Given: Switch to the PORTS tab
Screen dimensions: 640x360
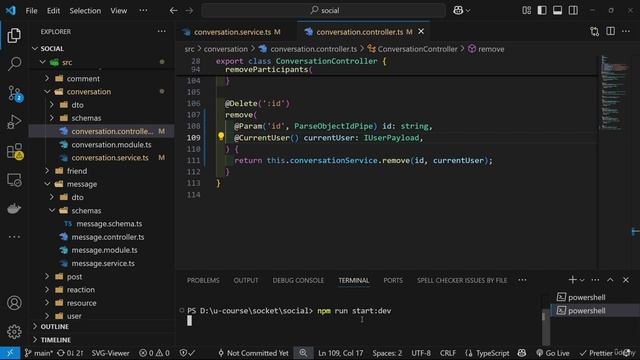Looking at the screenshot, I should click(x=393, y=280).
